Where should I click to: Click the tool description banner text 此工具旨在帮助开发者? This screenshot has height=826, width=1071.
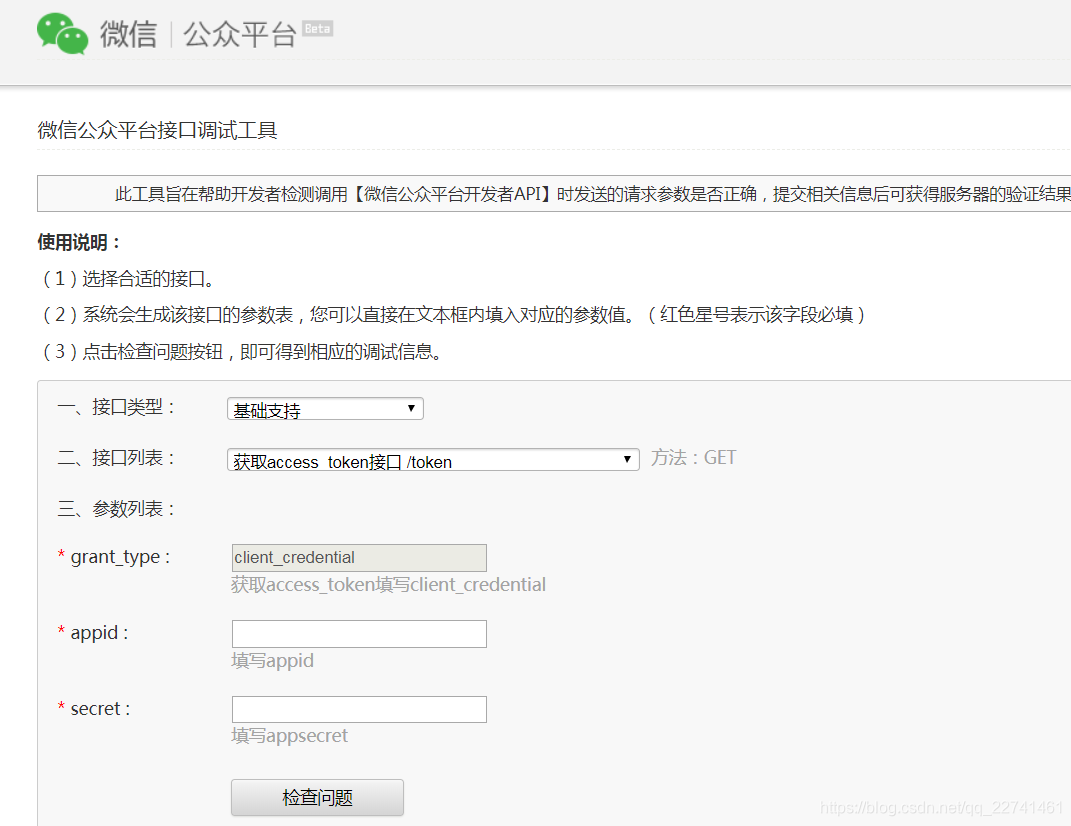[592, 194]
